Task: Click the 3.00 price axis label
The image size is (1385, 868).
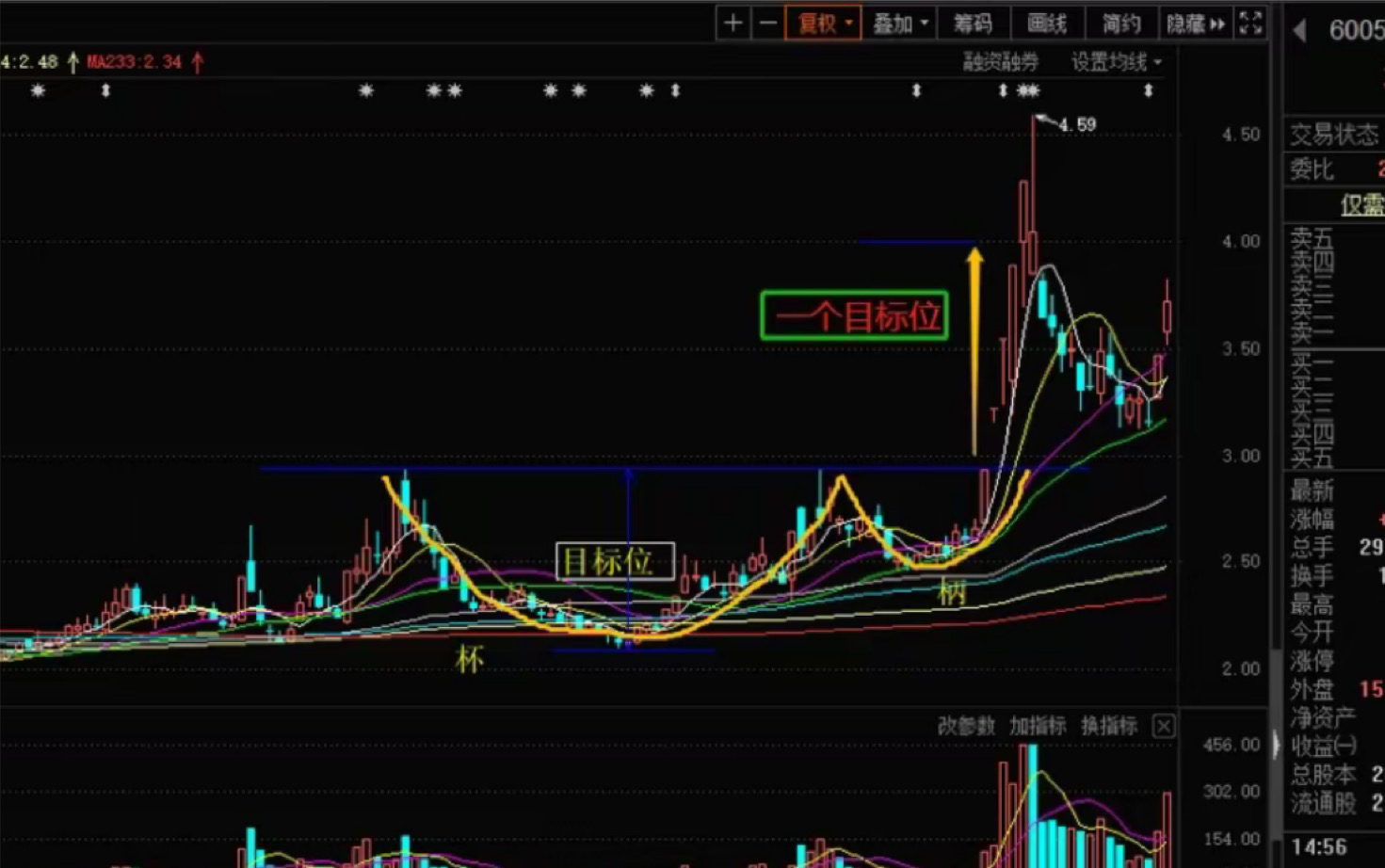Action: (x=1241, y=456)
